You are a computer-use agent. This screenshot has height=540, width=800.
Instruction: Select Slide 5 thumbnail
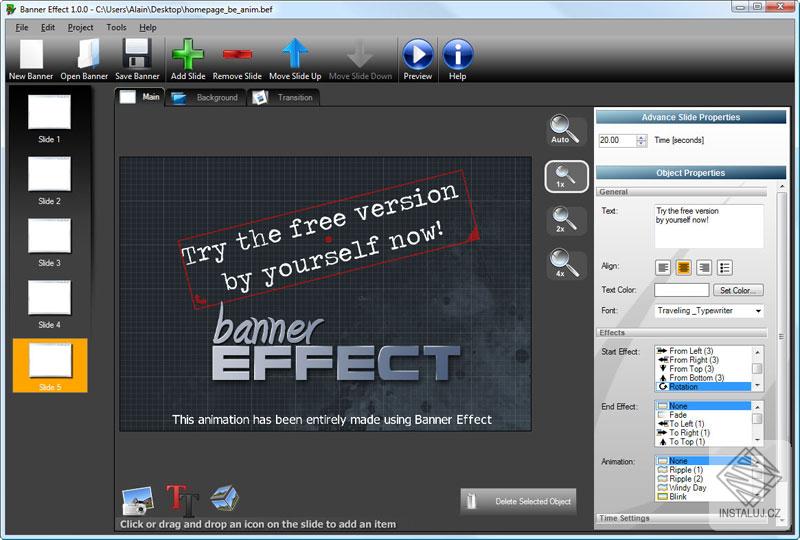(50, 365)
